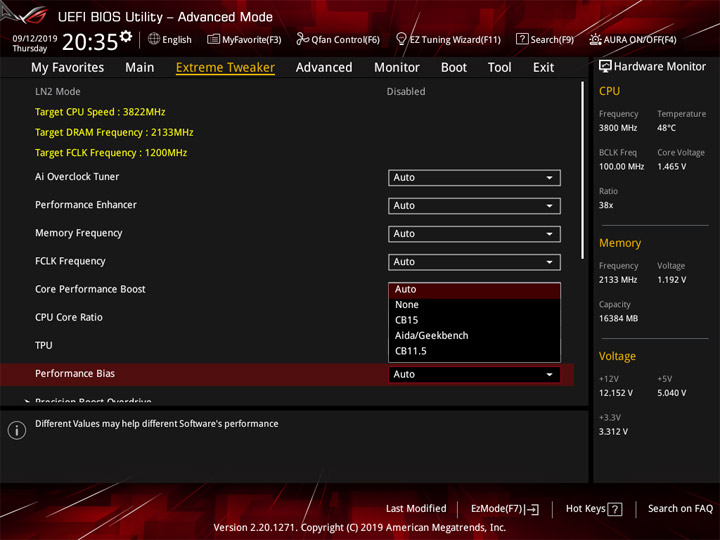The height and width of the screenshot is (540, 720).
Task: Click the Performance Bias label
Action: click(x=75, y=373)
